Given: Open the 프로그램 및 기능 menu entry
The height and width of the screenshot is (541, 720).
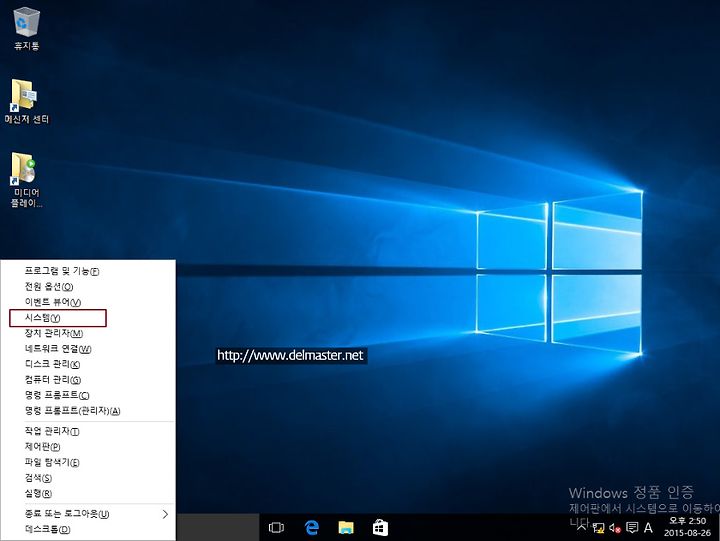Looking at the screenshot, I should [x=88, y=271].
